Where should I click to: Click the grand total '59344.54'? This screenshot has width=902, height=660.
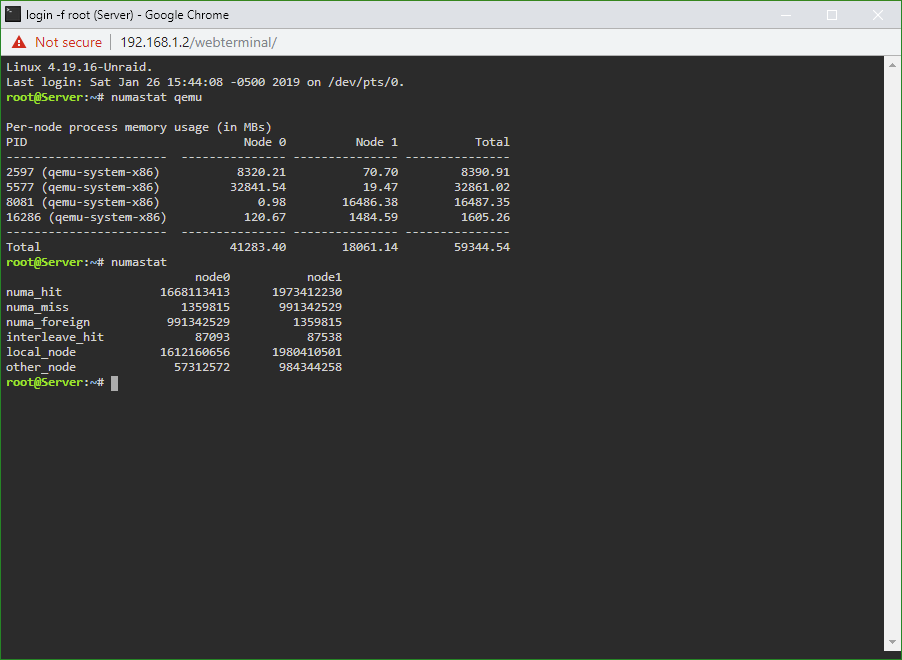482,247
